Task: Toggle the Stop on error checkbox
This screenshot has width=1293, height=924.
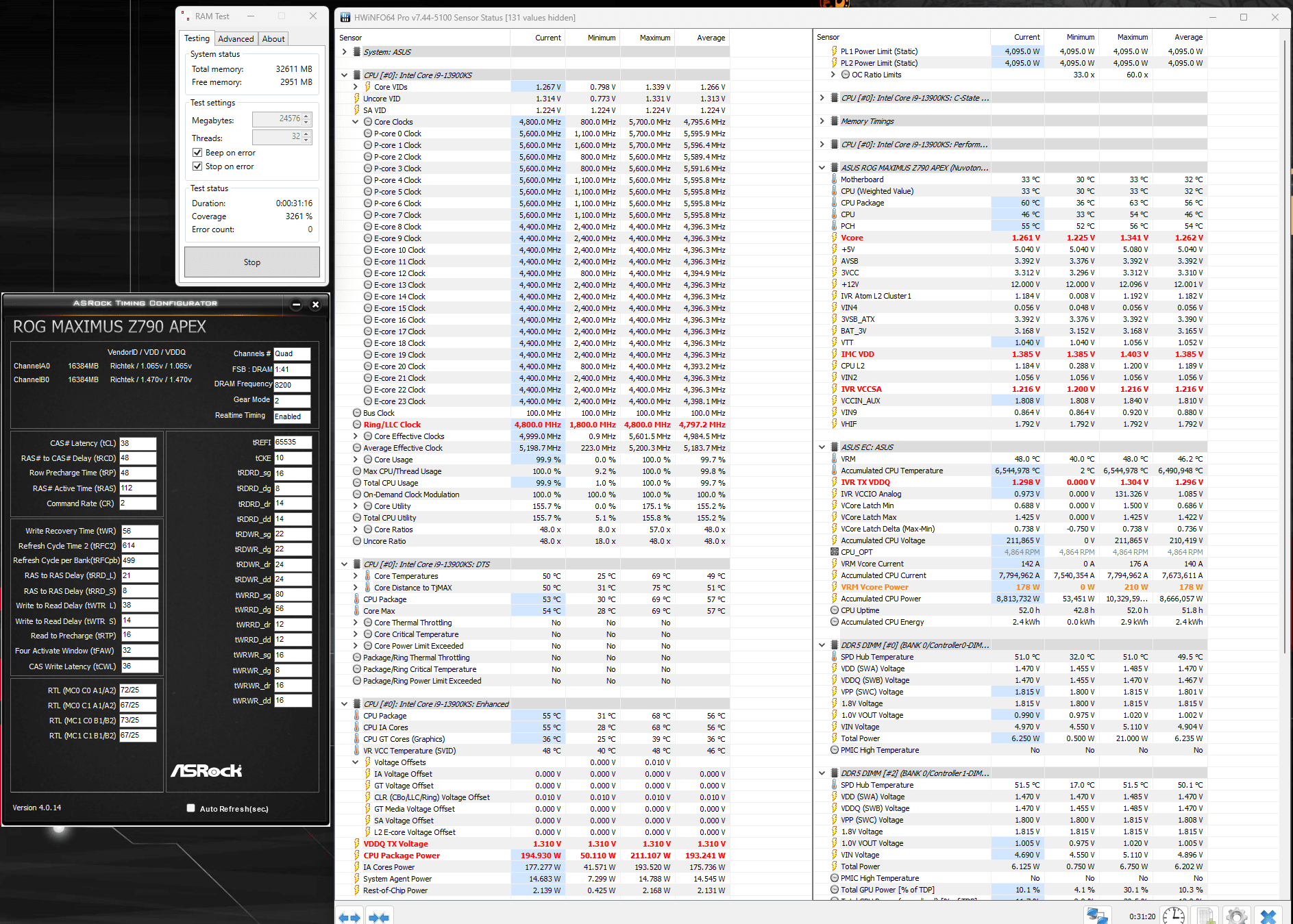Action: coord(197,166)
